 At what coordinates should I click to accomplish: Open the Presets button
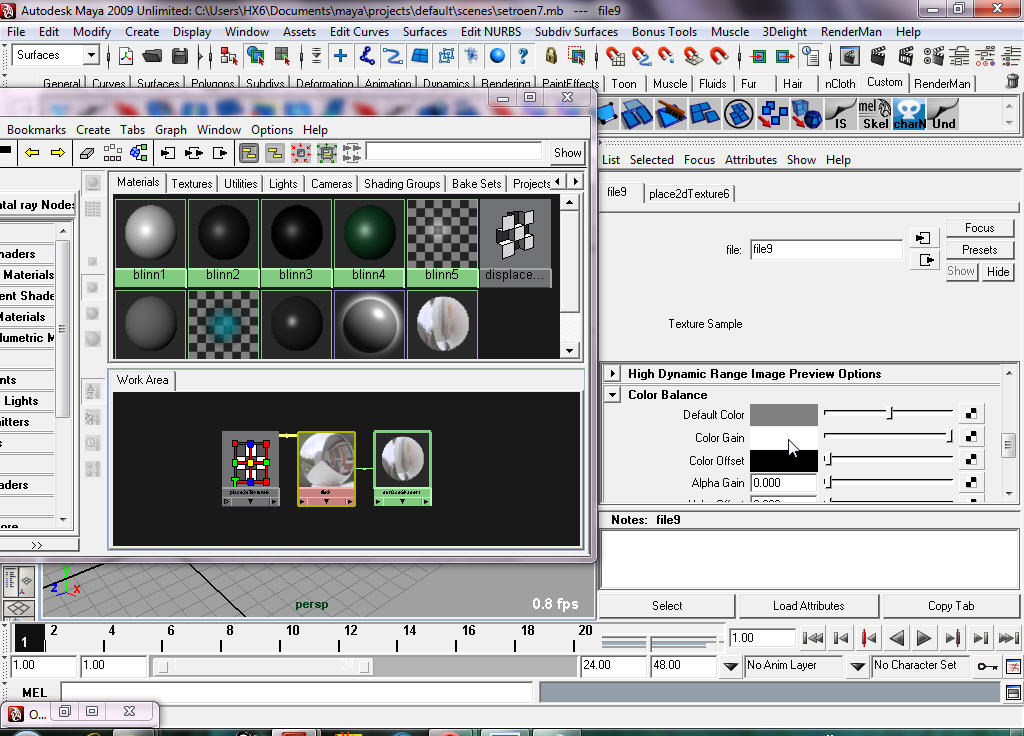click(979, 249)
